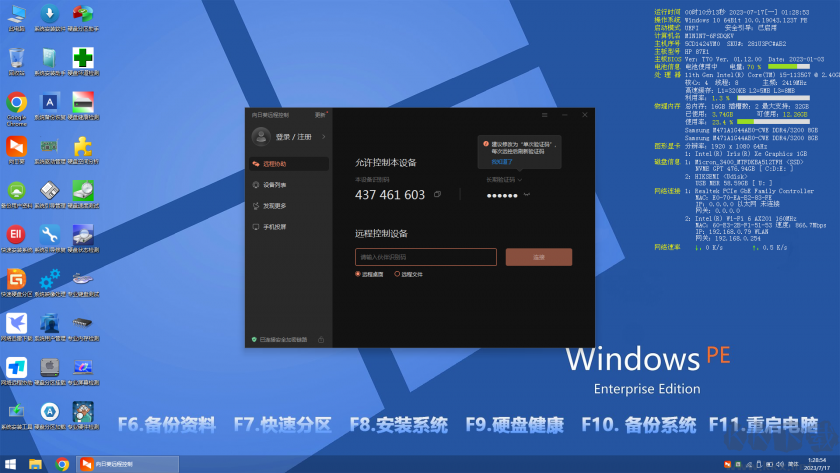Click Chrome icon on the taskbar

62,464
